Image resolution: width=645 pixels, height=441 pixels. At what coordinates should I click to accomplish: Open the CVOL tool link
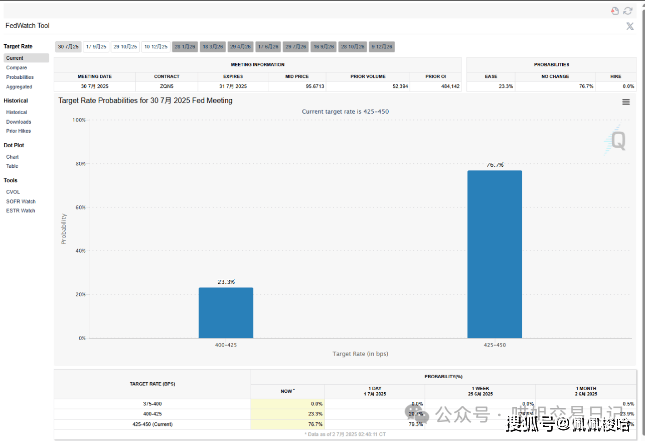pos(13,192)
